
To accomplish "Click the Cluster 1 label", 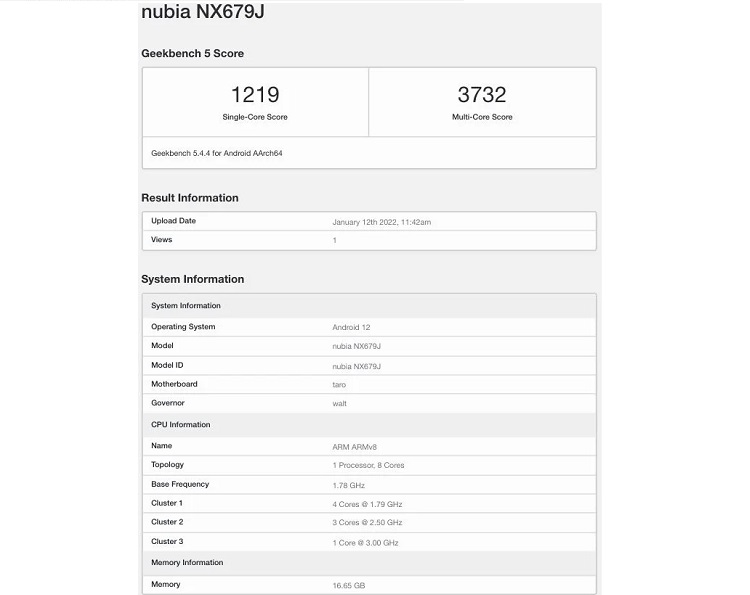I will tap(167, 503).
